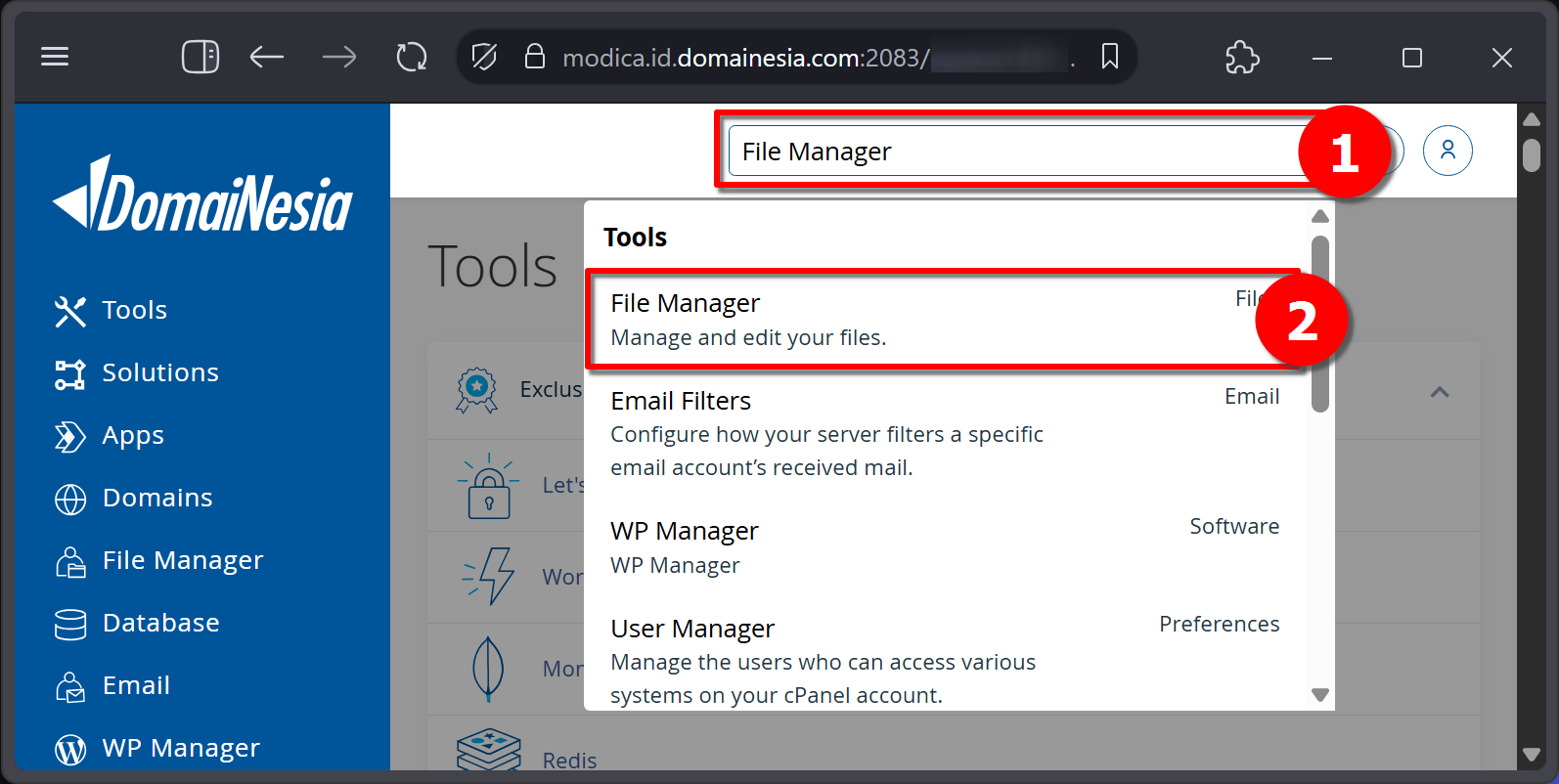
Task: Toggle the browser sidebar panel icon
Action: [200, 57]
